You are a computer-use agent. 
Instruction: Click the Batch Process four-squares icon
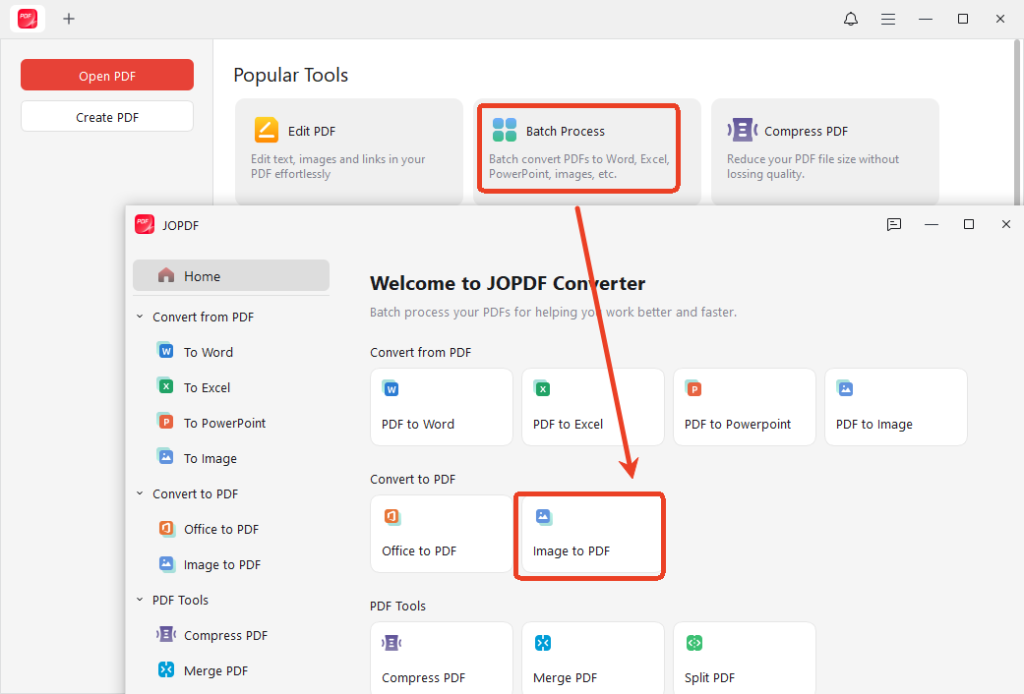pos(504,130)
